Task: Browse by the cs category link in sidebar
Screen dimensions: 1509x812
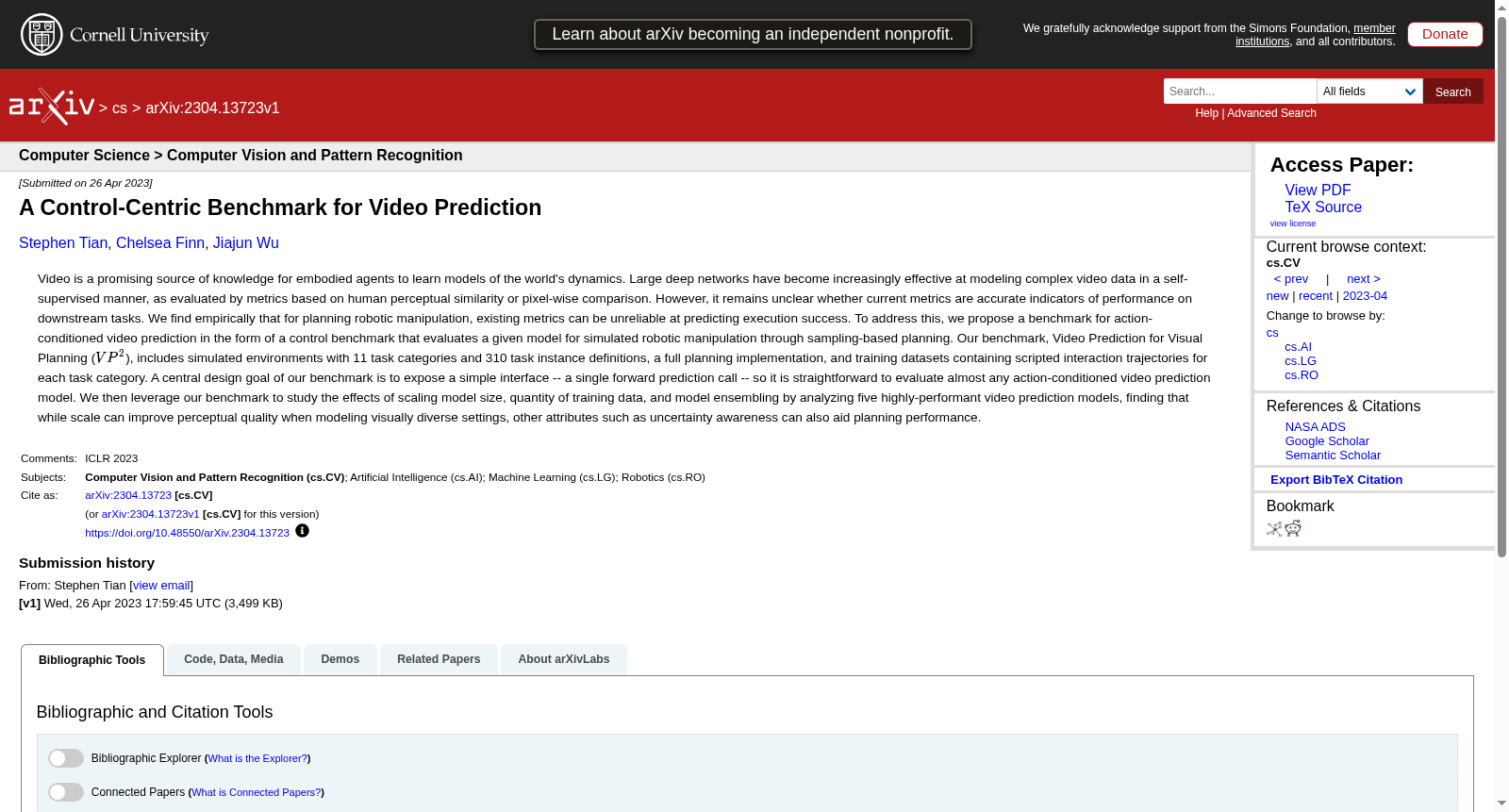Action: click(x=1272, y=333)
